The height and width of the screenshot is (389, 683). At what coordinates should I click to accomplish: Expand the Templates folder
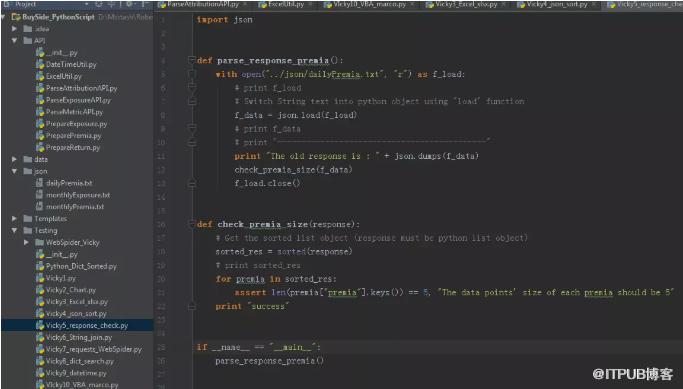(x=15, y=219)
